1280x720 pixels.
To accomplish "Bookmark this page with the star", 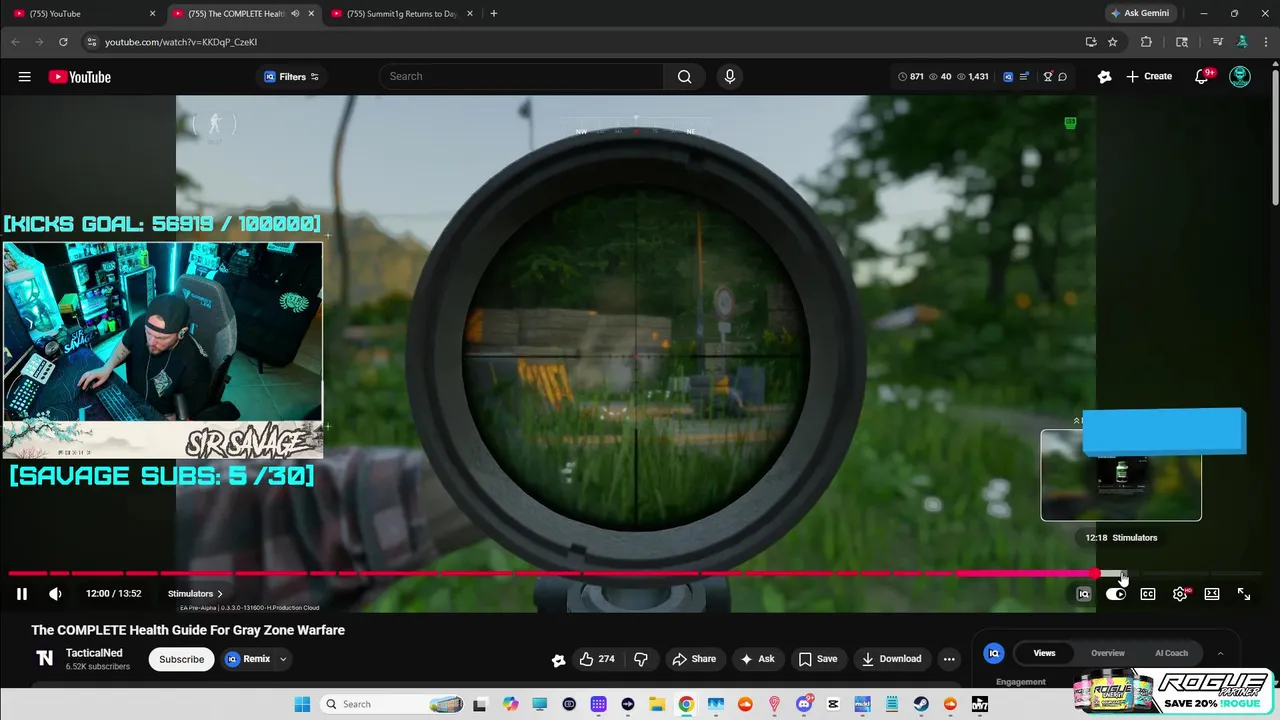I will (x=1112, y=42).
